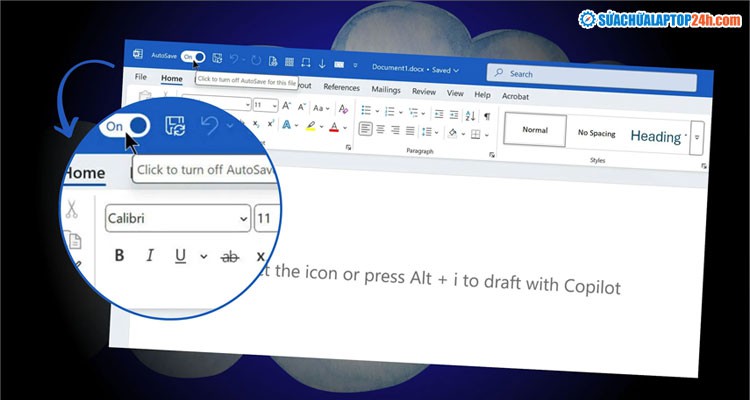Image resolution: width=750 pixels, height=400 pixels.
Task: Toggle the enlarged AutoSave switch in the circle
Action: point(128,125)
